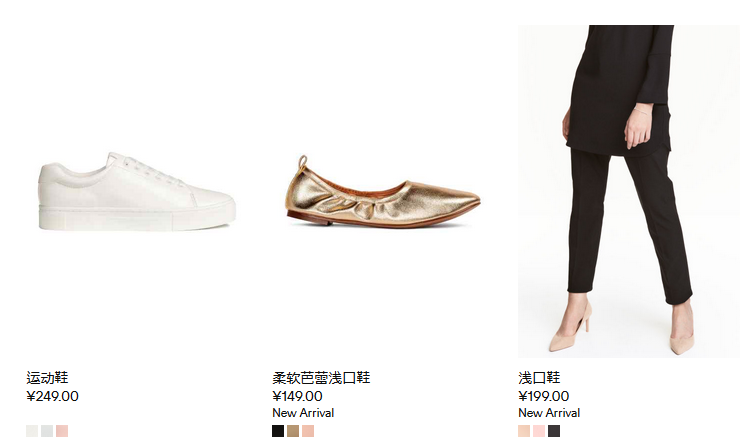756x447 pixels.
Task: Click the 运动鞋 product title
Action: point(47,378)
